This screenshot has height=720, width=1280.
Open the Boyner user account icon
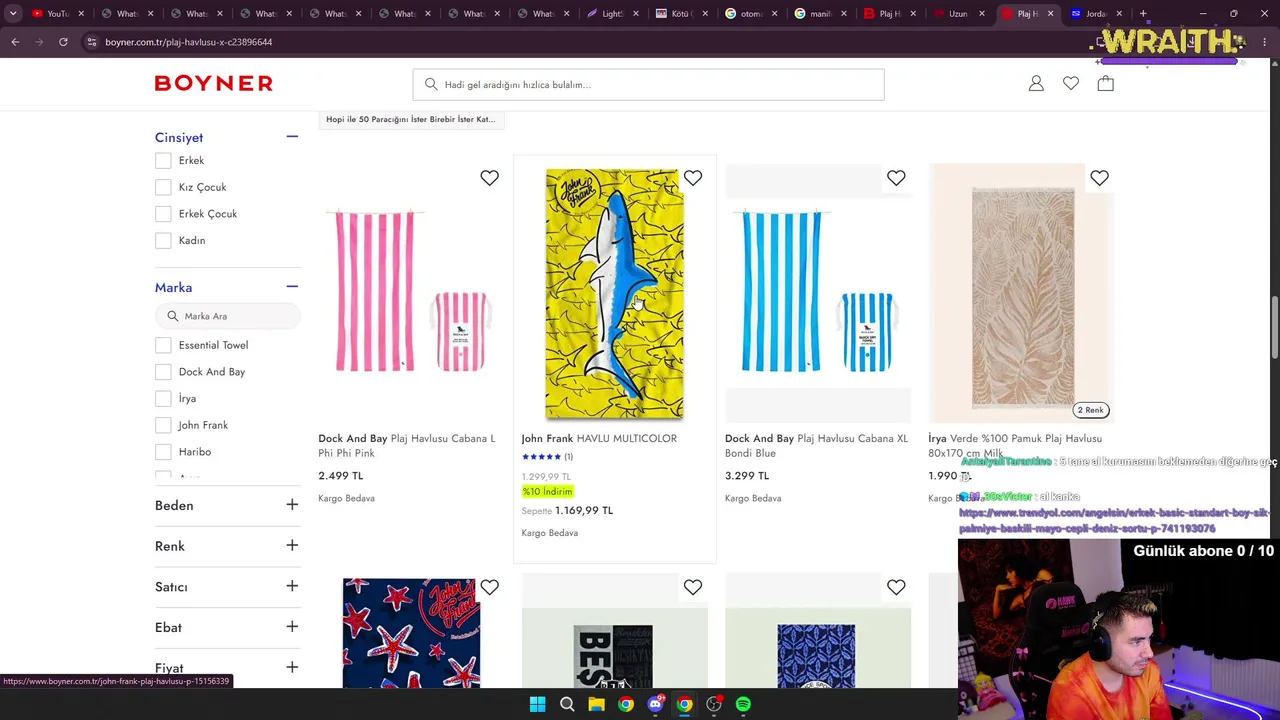[1036, 84]
